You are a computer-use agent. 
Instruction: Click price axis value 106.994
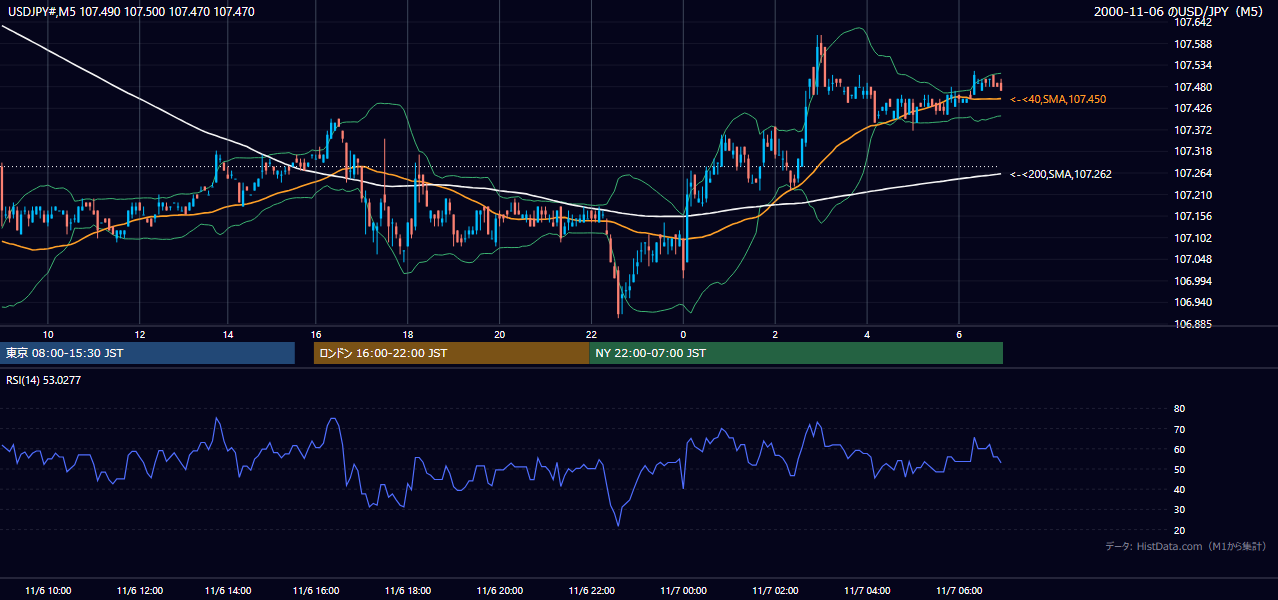point(1192,281)
